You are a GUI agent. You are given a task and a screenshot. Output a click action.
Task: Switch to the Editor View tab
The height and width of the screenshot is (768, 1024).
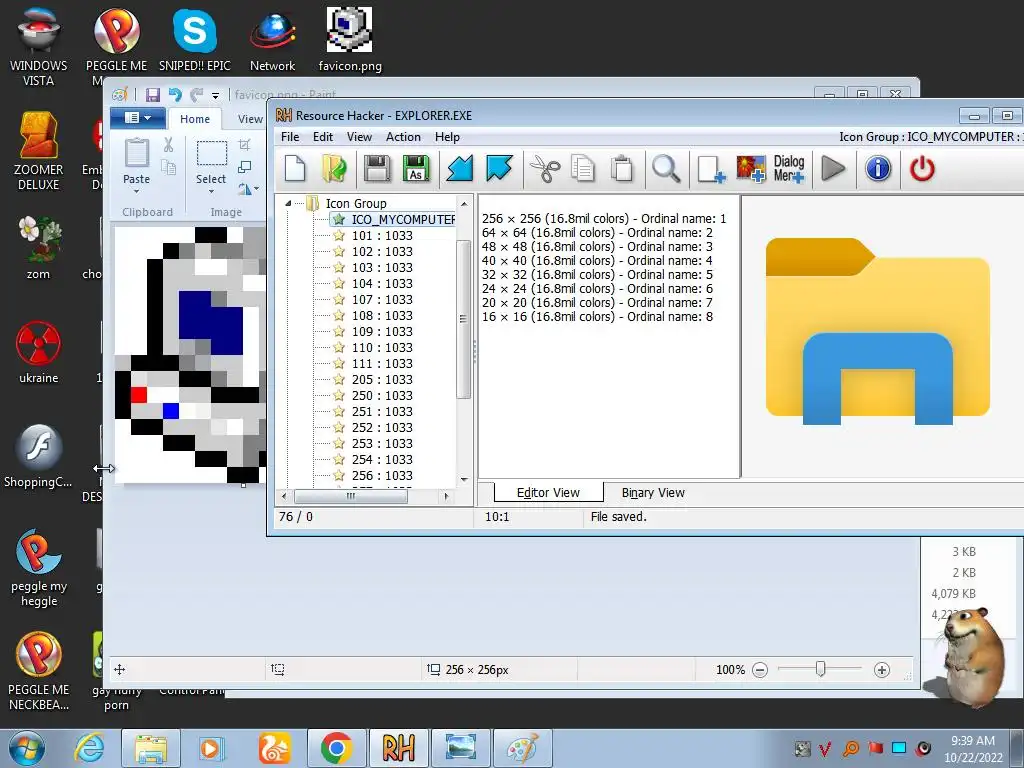point(548,493)
